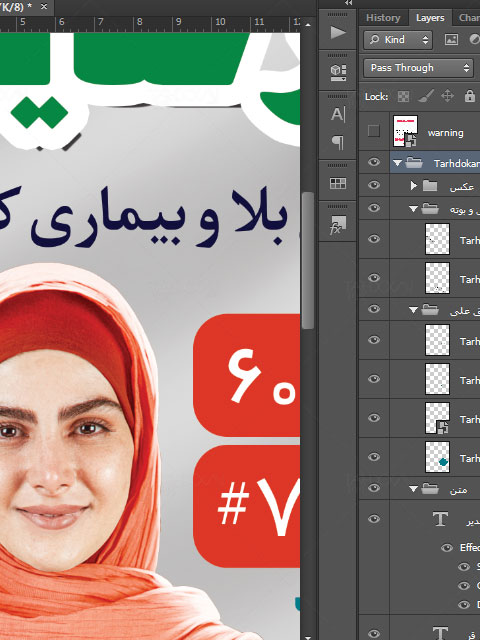Hide the top text layer in متن group
Image resolution: width=480 pixels, height=640 pixels.
coord(373,519)
